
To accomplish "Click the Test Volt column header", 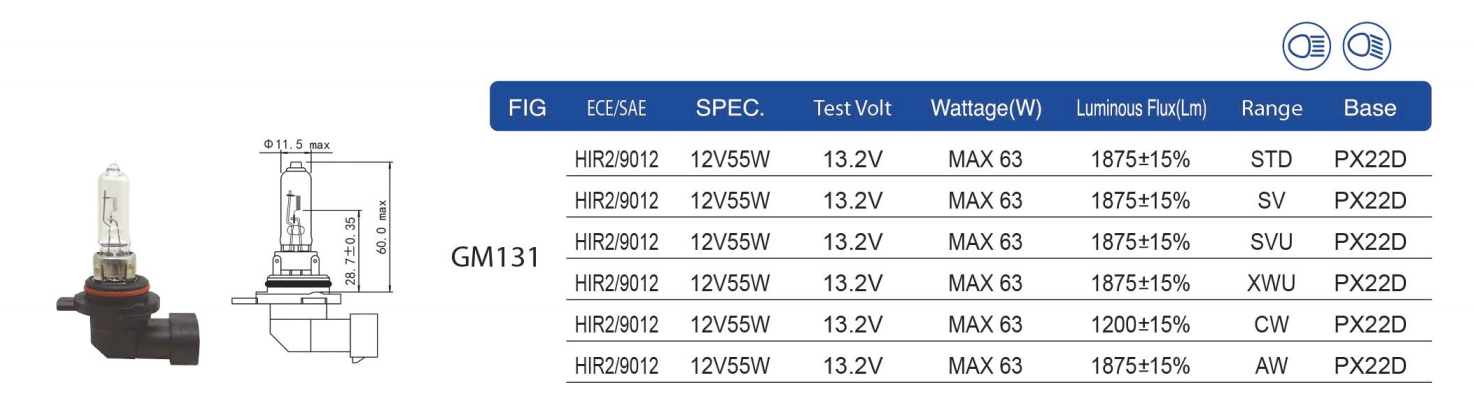I will 852,108.
